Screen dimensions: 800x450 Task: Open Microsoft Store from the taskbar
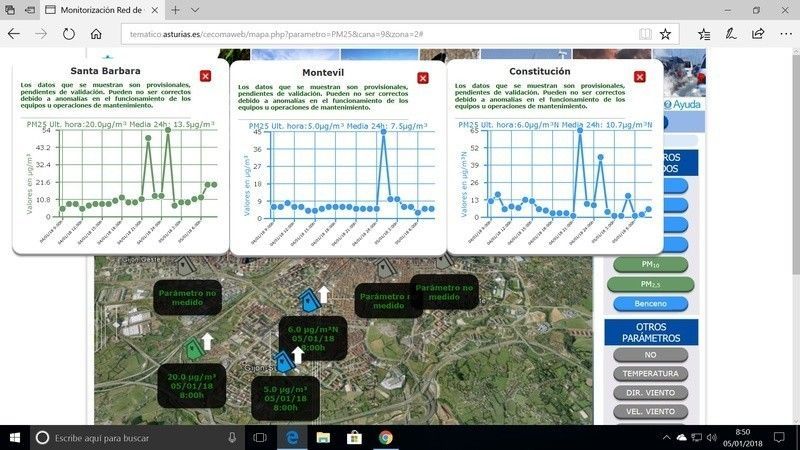click(x=353, y=437)
